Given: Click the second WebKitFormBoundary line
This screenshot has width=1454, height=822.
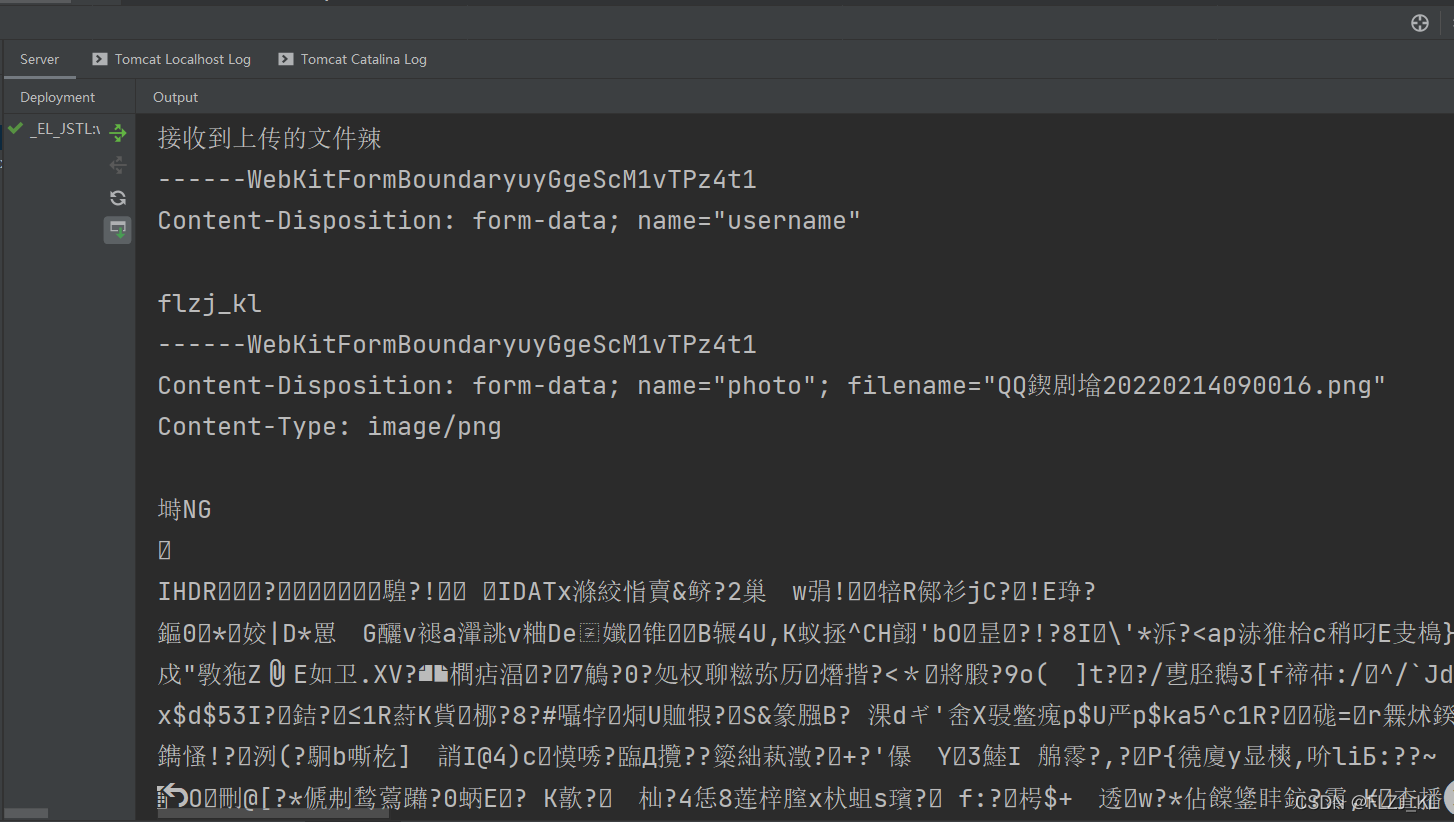Looking at the screenshot, I should [x=457, y=345].
